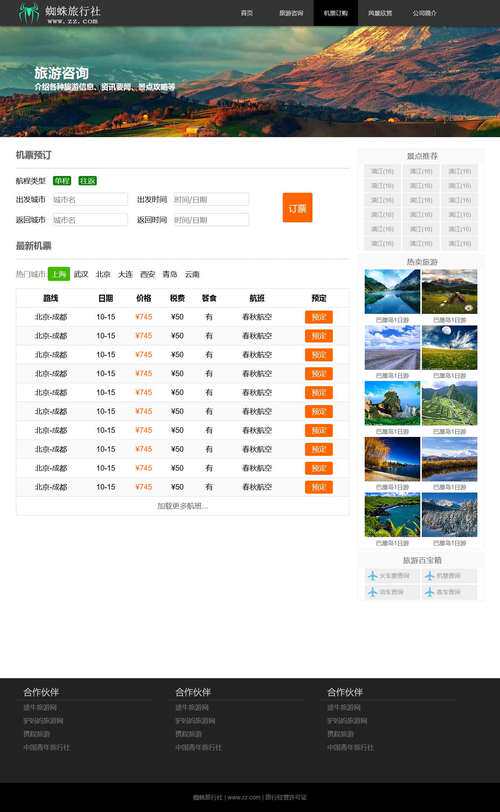Click the 旅游百宝箱 sidebar heading
The width and height of the screenshot is (500, 812).
(x=422, y=560)
